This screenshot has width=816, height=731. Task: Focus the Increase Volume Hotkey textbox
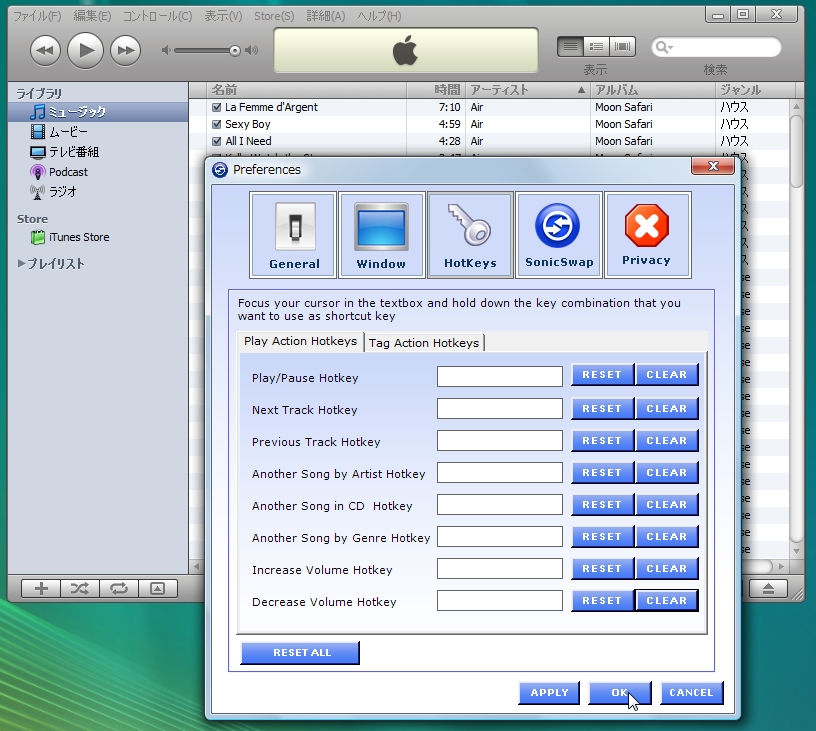[500, 569]
